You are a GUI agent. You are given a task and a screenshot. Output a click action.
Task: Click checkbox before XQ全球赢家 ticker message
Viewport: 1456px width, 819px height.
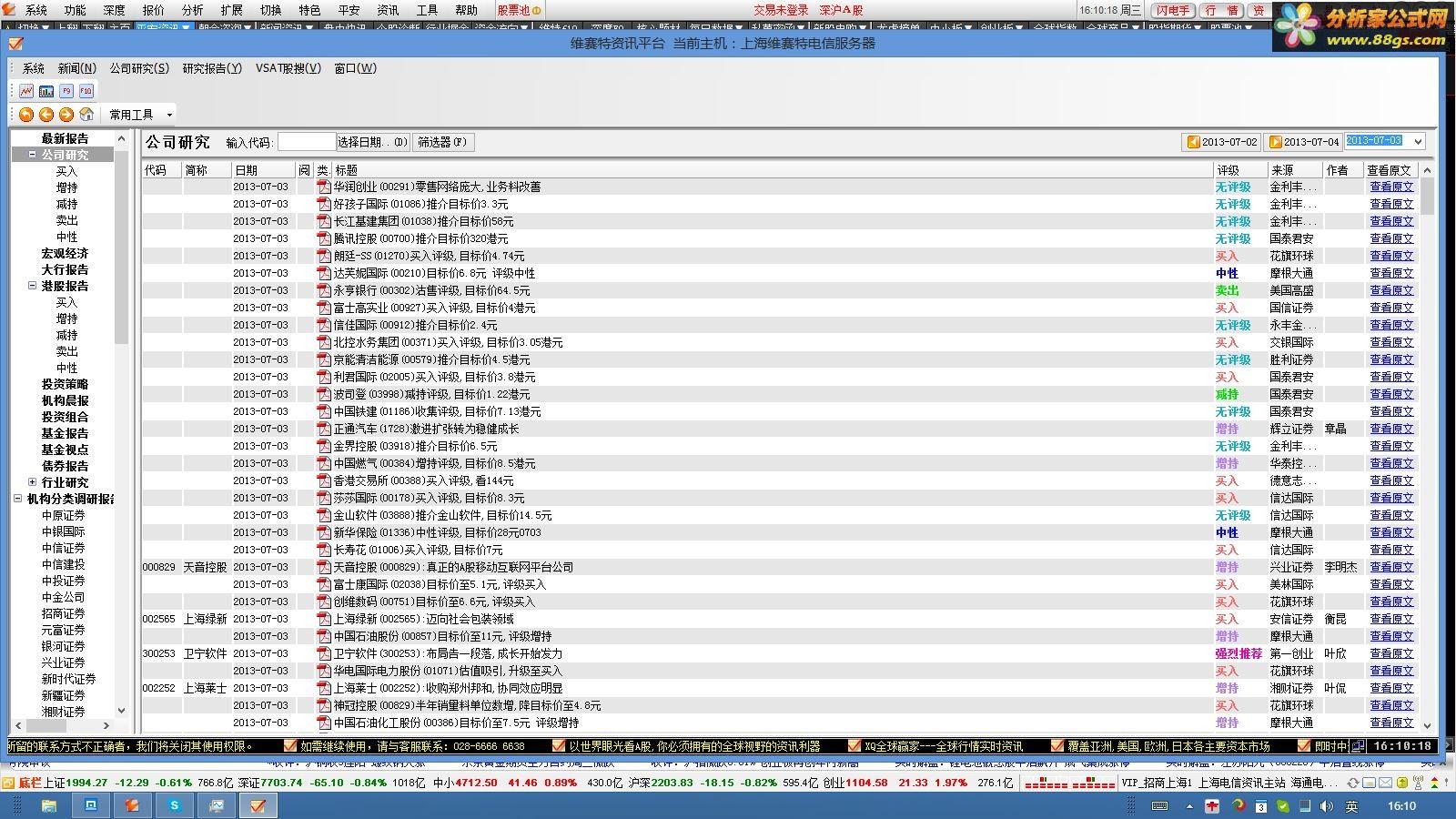pyautogui.click(x=854, y=746)
